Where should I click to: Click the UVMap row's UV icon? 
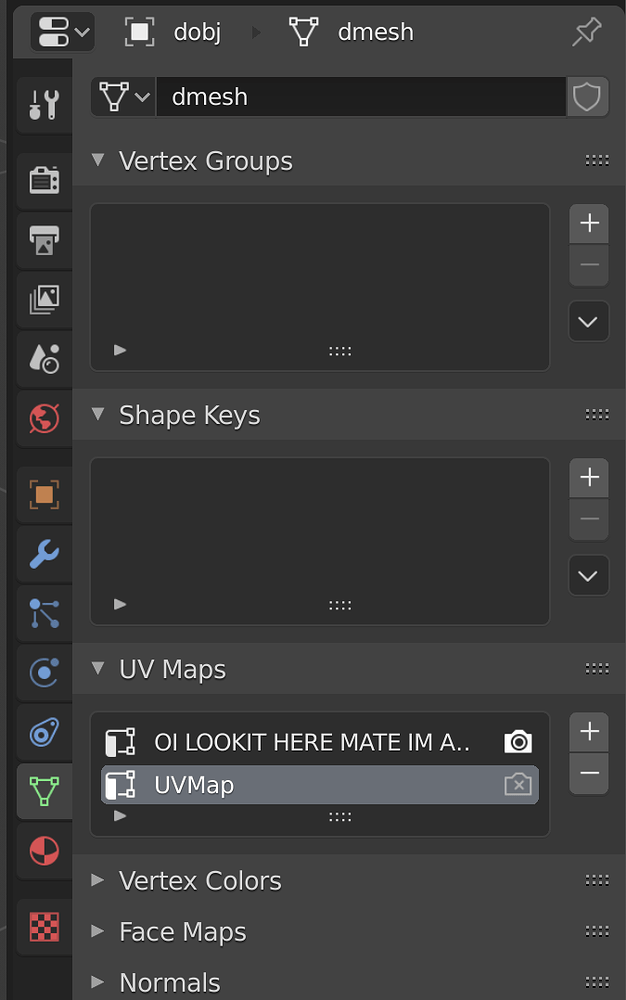click(x=120, y=785)
